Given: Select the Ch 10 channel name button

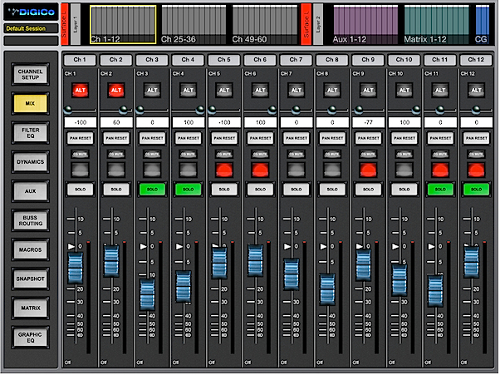Looking at the screenshot, I should (404, 60).
